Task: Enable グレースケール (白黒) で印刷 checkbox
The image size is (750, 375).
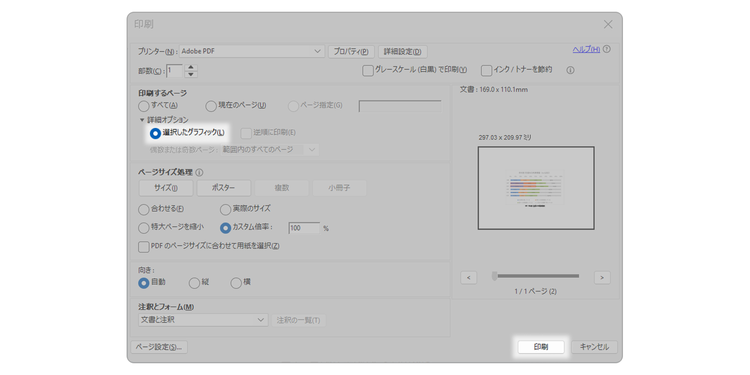Action: pyautogui.click(x=367, y=71)
